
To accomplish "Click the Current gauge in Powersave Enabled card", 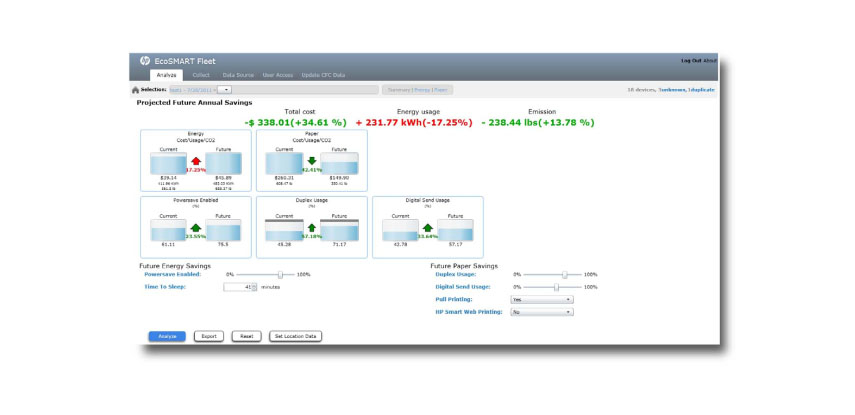I will pyautogui.click(x=168, y=230).
